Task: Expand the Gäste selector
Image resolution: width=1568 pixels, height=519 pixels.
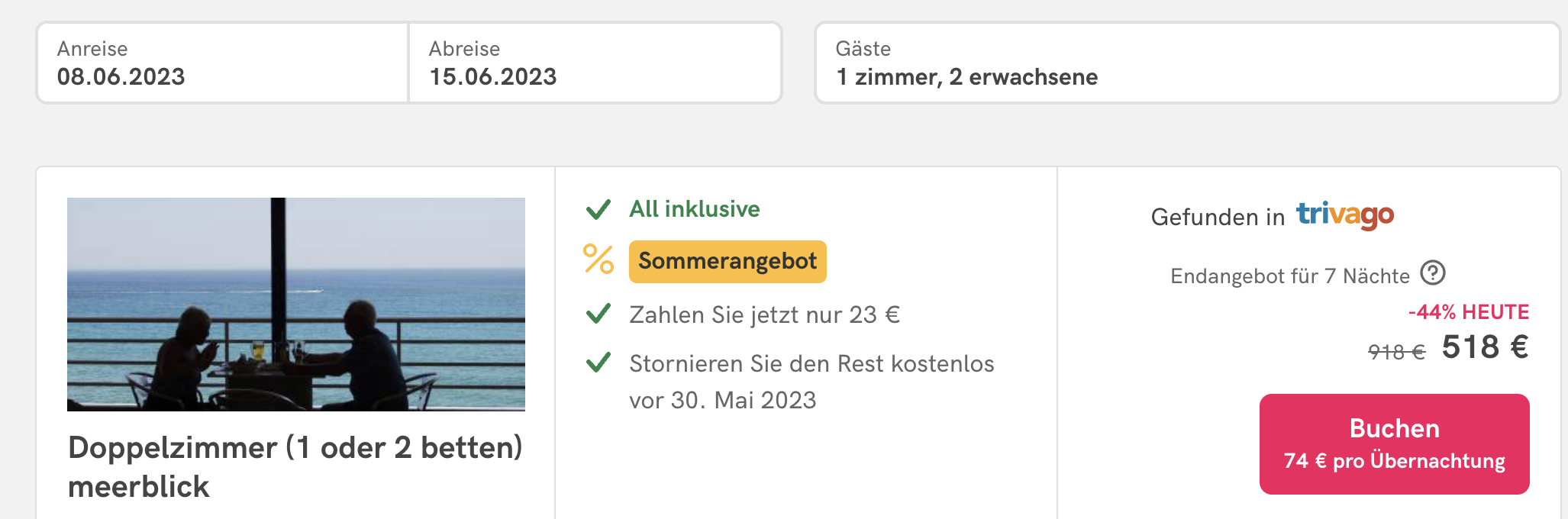Action: pyautogui.click(x=1187, y=63)
